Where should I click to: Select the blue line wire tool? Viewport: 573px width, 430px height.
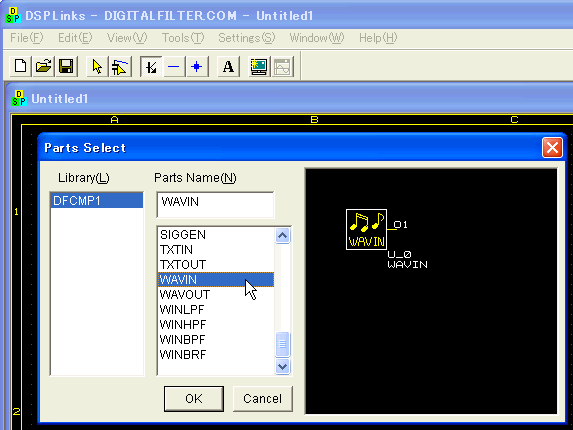[x=174, y=66]
